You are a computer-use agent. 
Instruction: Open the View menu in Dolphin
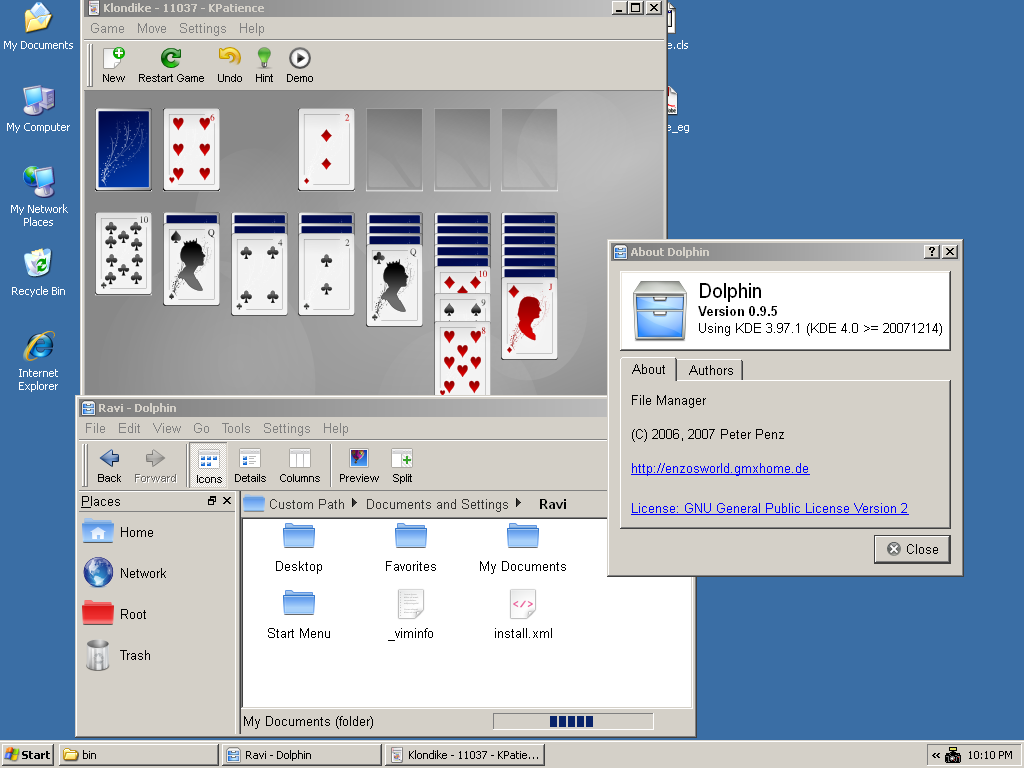167,428
